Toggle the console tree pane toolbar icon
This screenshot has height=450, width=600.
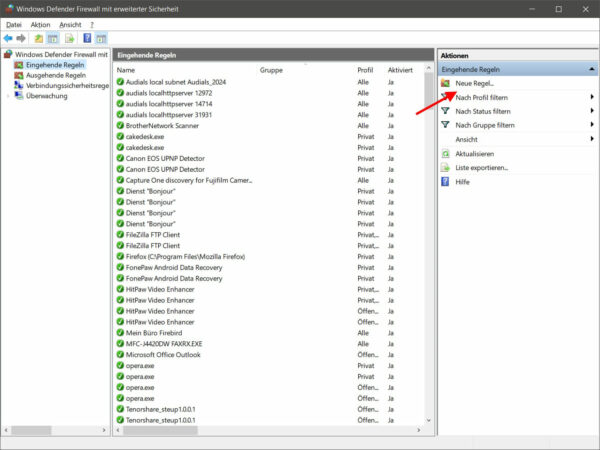click(53, 38)
